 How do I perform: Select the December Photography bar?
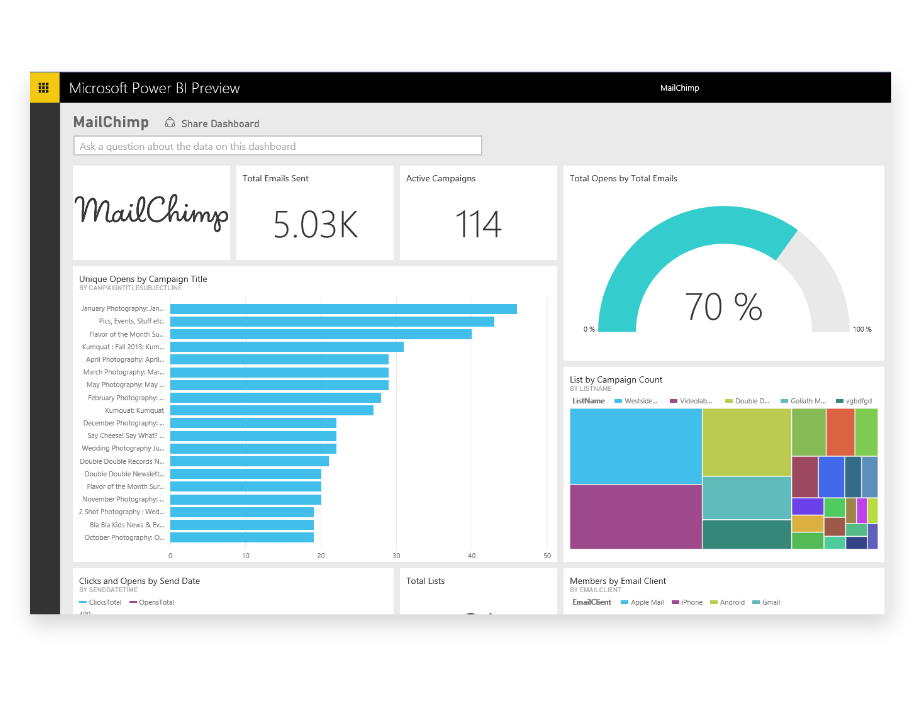253,423
